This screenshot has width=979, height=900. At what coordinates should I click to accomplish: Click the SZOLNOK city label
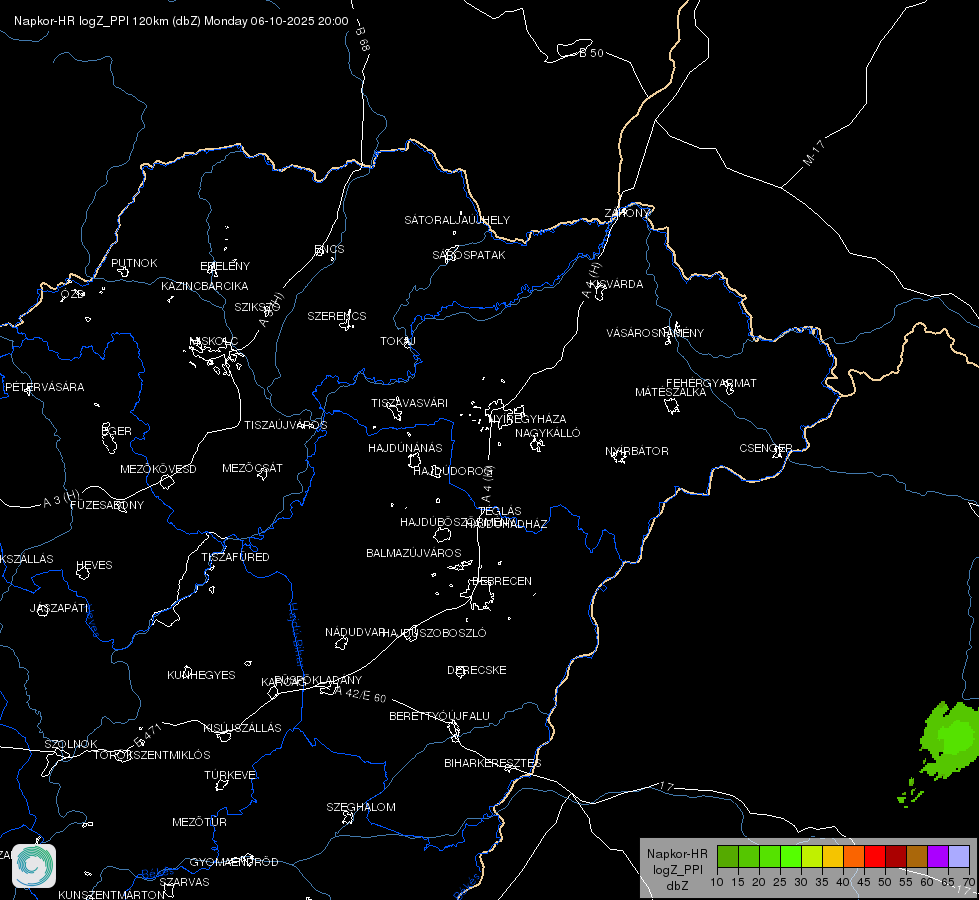(x=71, y=744)
